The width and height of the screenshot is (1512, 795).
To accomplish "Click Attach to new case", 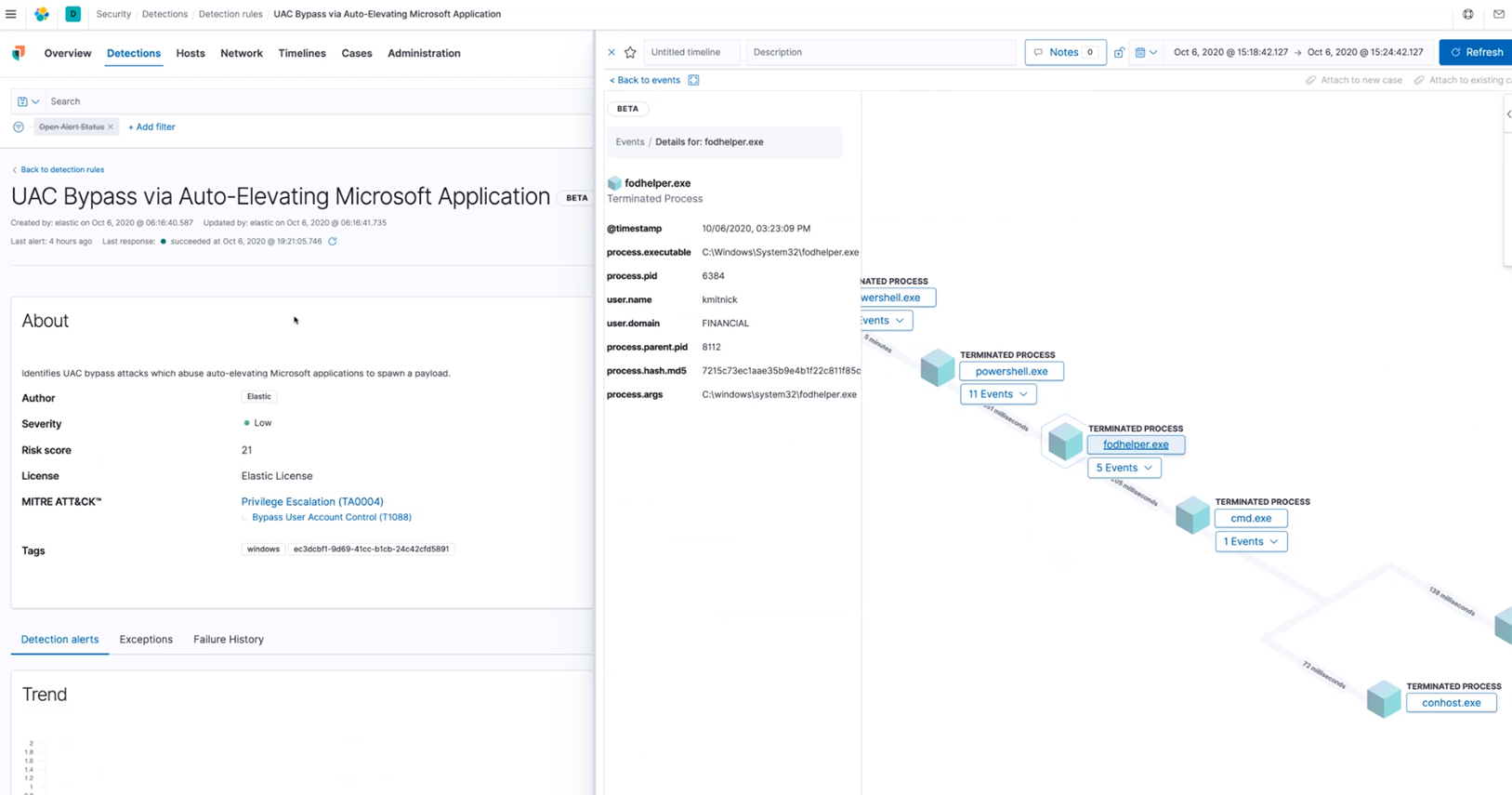I will pyautogui.click(x=1354, y=80).
